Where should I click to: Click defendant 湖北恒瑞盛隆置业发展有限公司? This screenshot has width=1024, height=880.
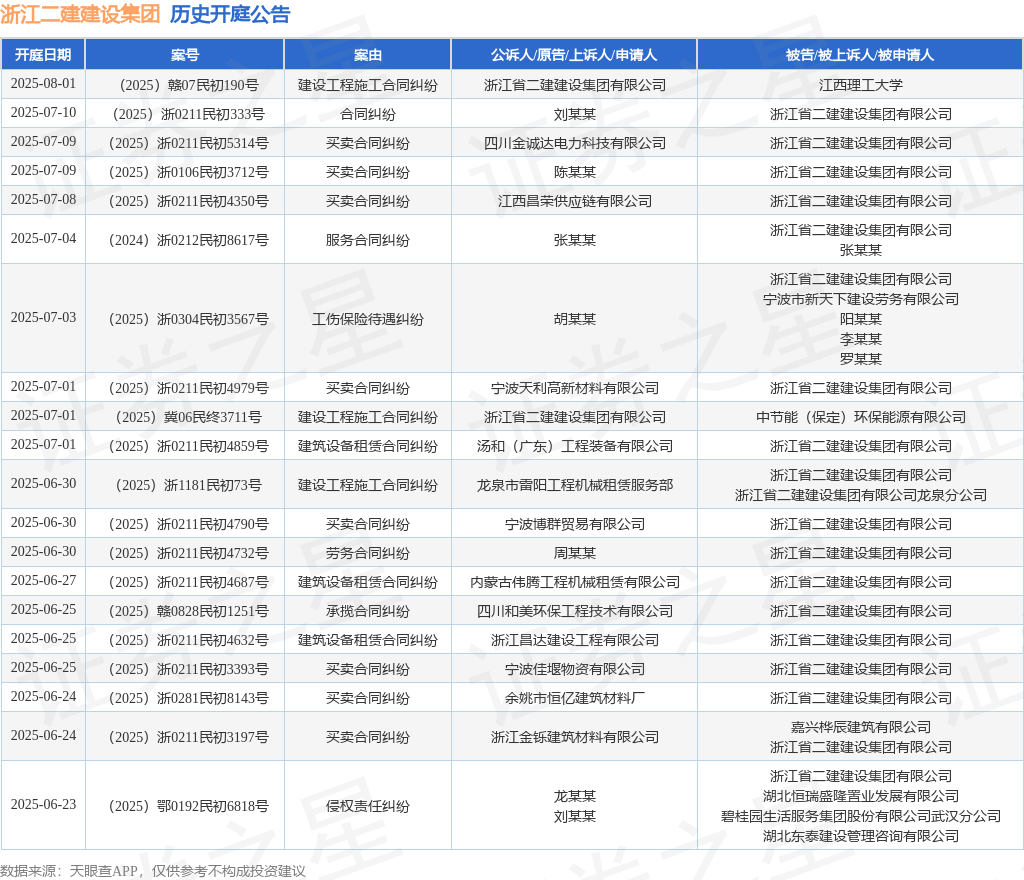(x=860, y=796)
